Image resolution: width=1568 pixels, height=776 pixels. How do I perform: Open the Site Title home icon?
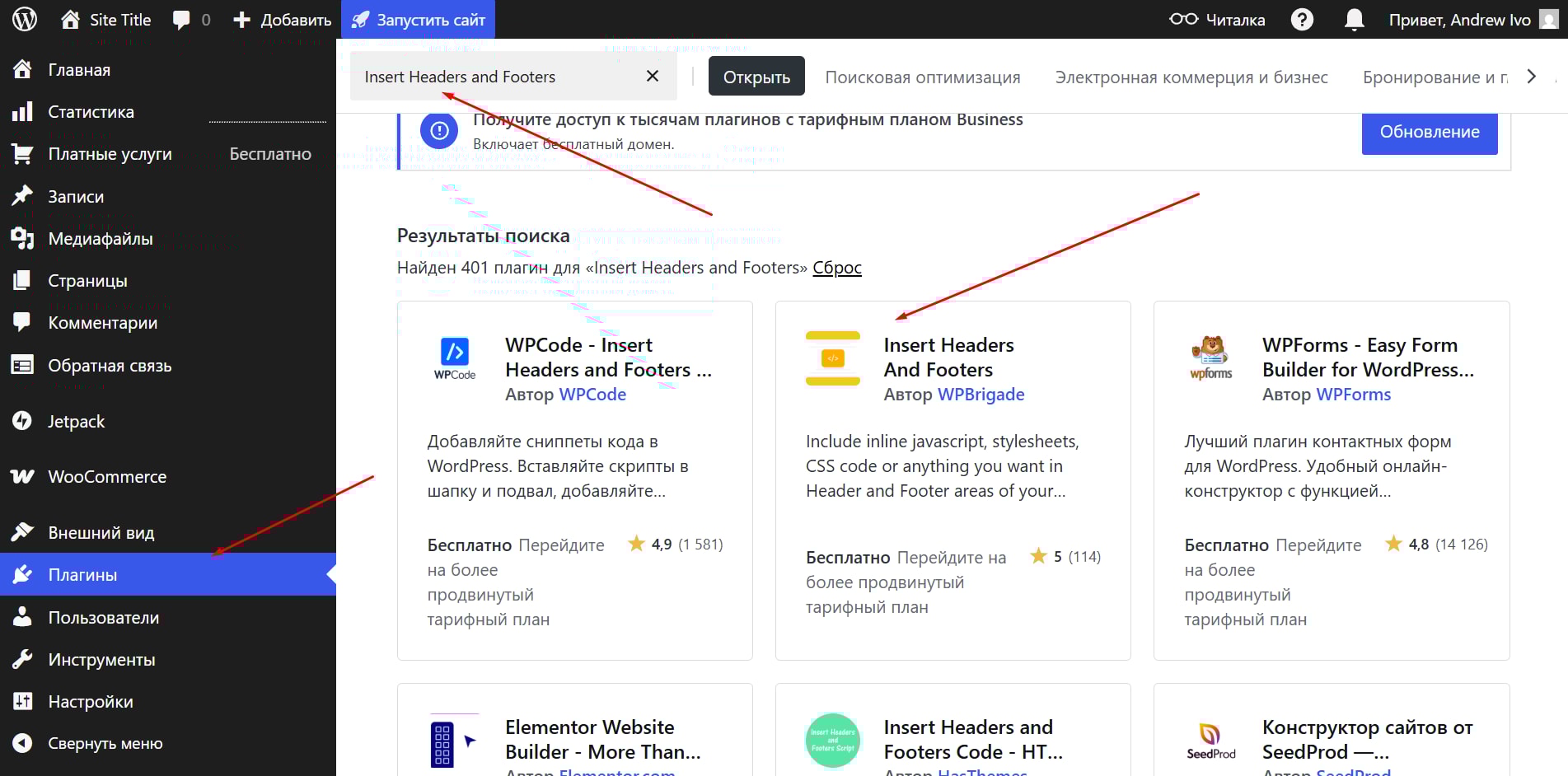(x=71, y=19)
